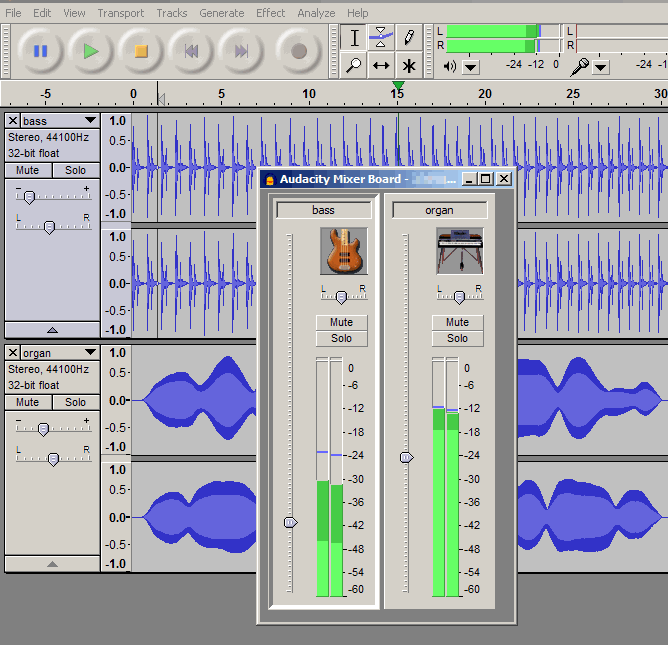The image size is (668, 645).
Task: Click the bass name button in Mixer Board
Action: pos(324,210)
